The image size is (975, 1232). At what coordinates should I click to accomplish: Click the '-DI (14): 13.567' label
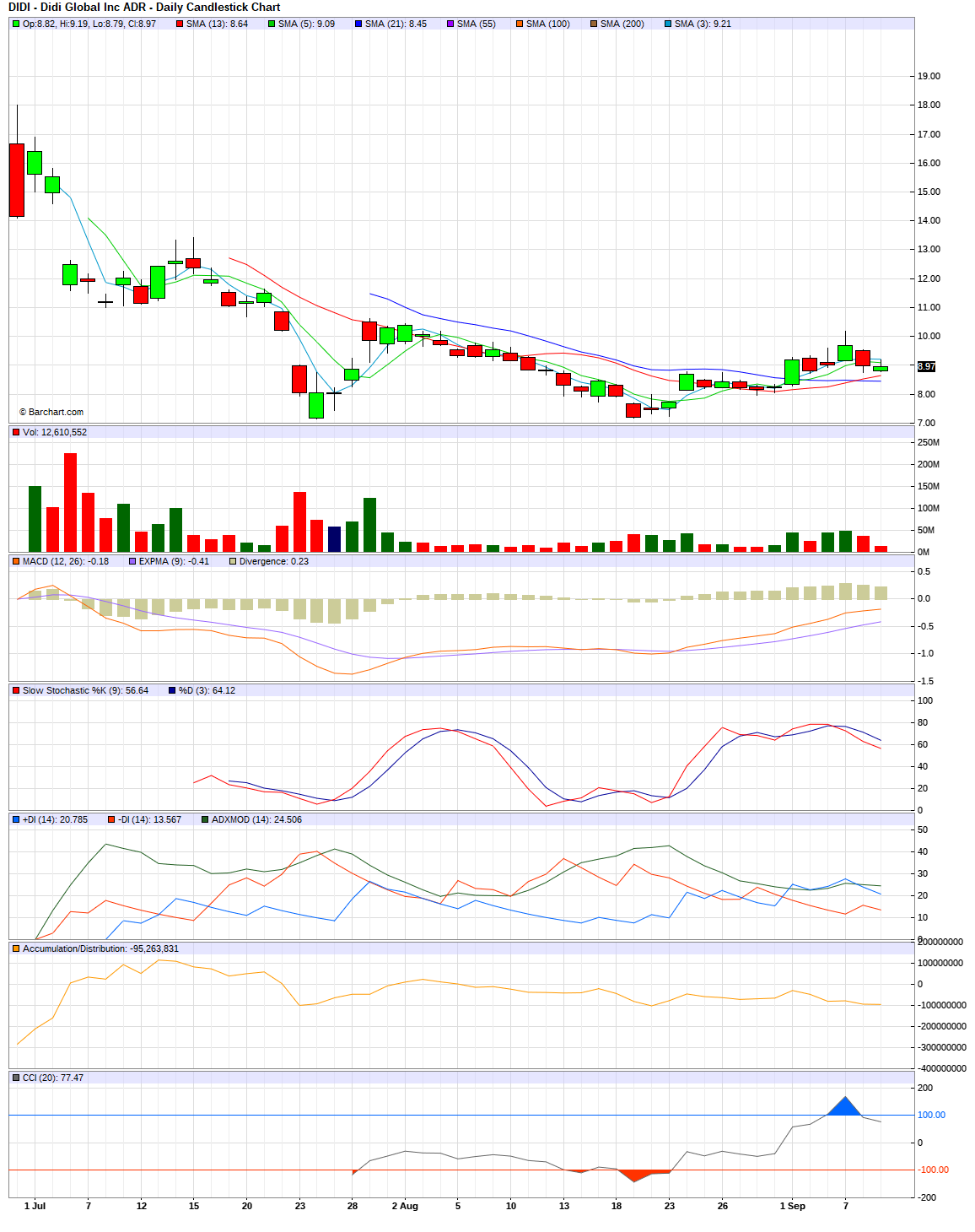[x=150, y=819]
